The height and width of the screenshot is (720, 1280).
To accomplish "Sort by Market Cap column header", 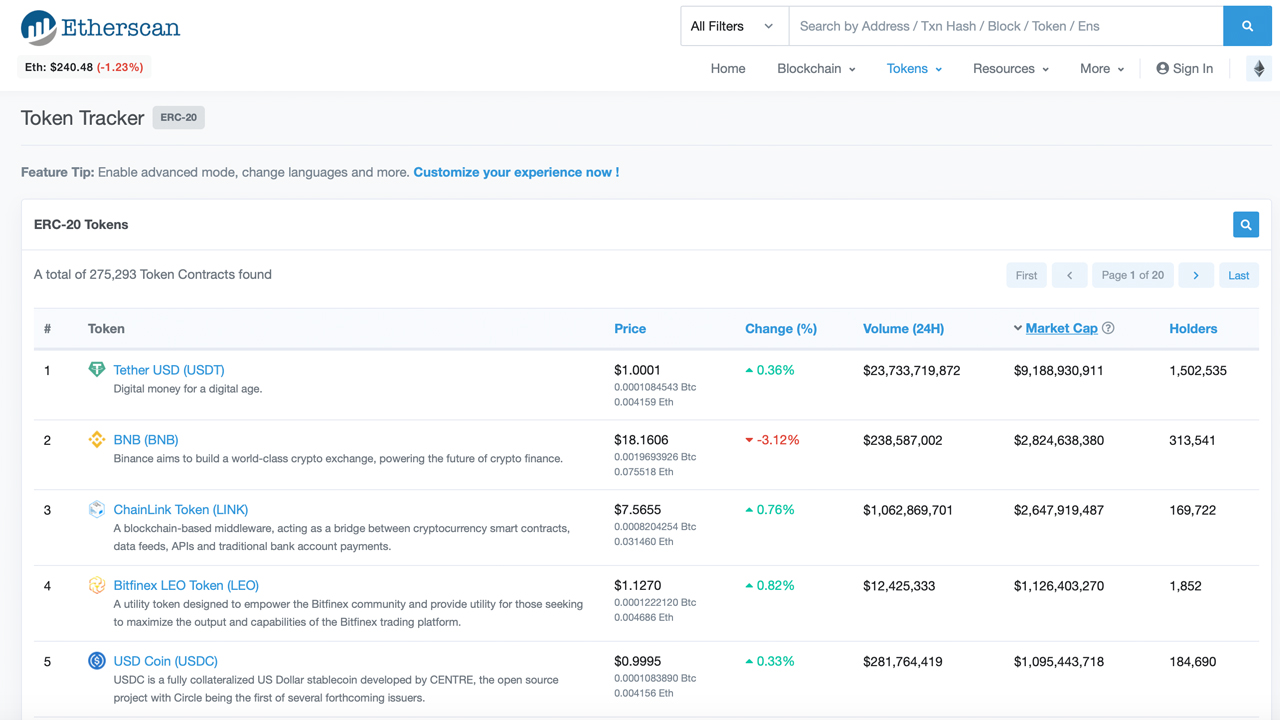I will coord(1061,328).
